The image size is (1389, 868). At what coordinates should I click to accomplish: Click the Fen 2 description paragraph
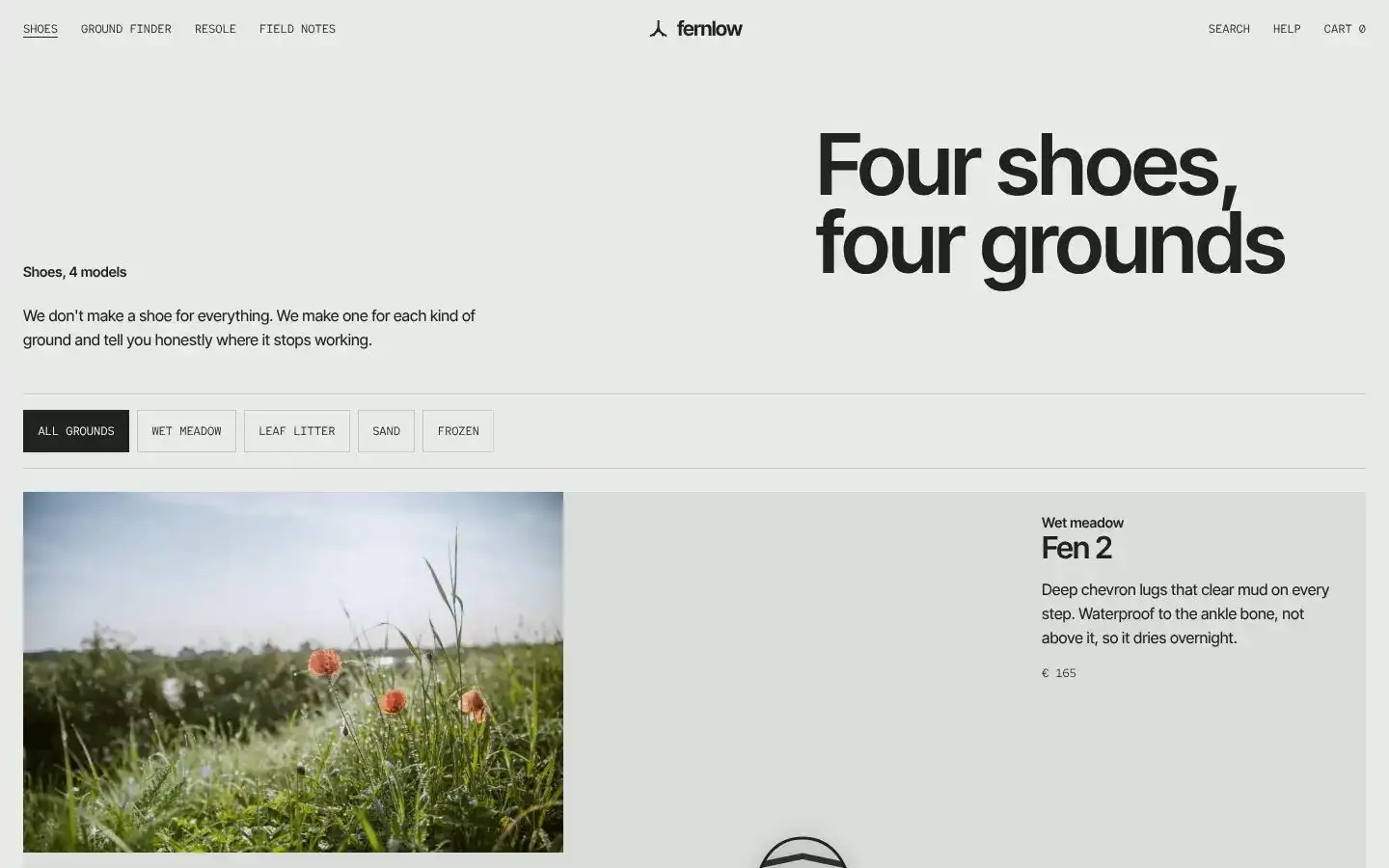pyautogui.click(x=1185, y=613)
